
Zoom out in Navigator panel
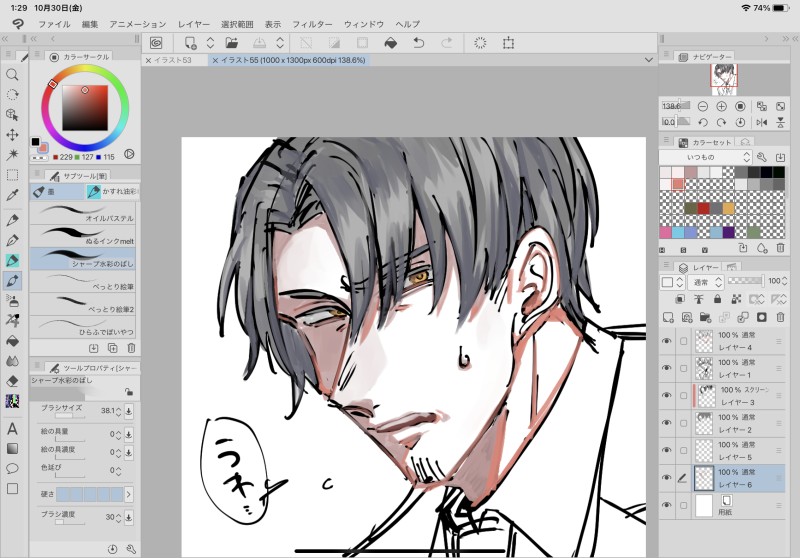pos(703,107)
